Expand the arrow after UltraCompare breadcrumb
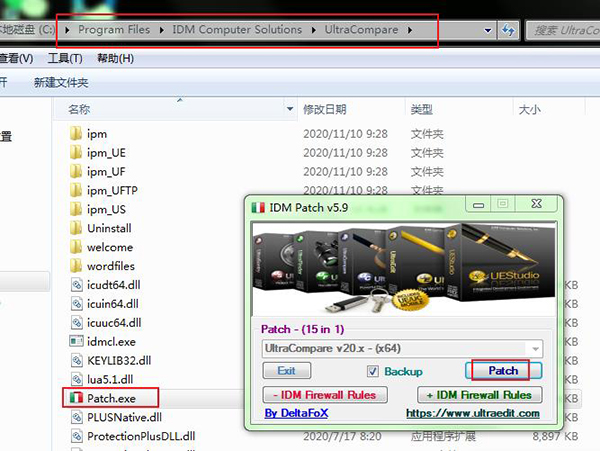600x451 pixels. point(410,30)
